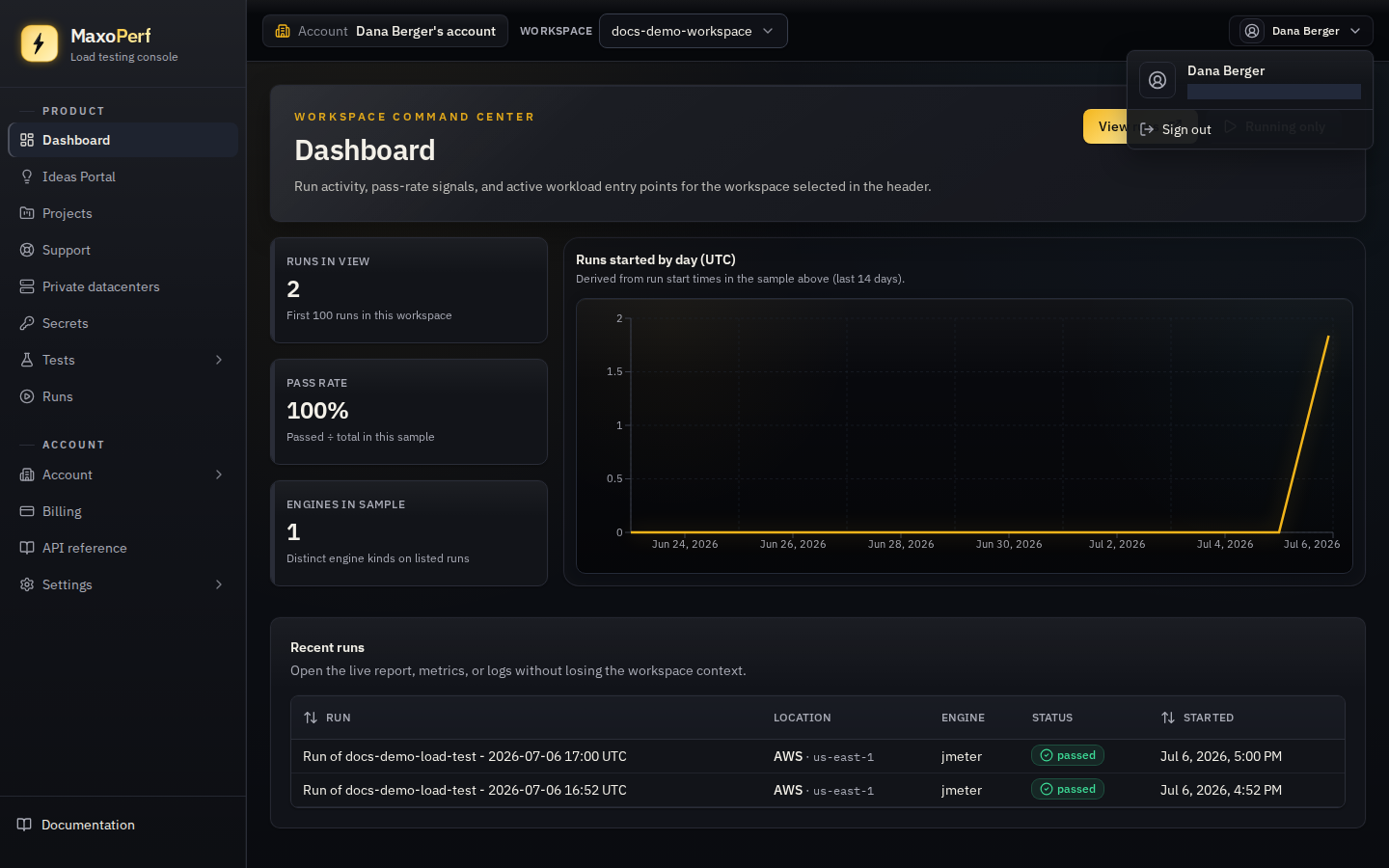
Task: Open Projects from the sidebar
Action: (x=123, y=213)
